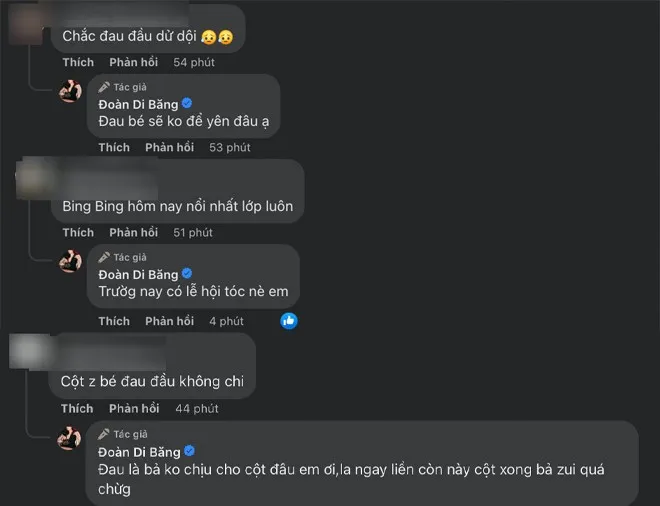The width and height of the screenshot is (660, 506).
Task: Click Tác giả pencil icon on 'Đau bé sẽ' reply
Action: (x=104, y=86)
